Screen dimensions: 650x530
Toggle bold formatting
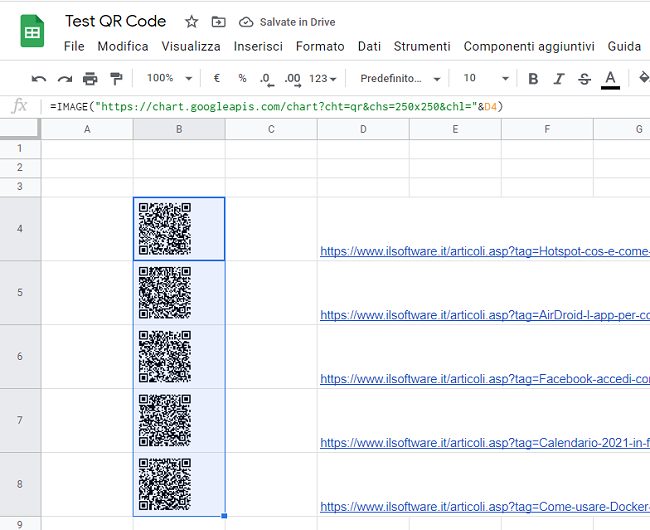(533, 78)
